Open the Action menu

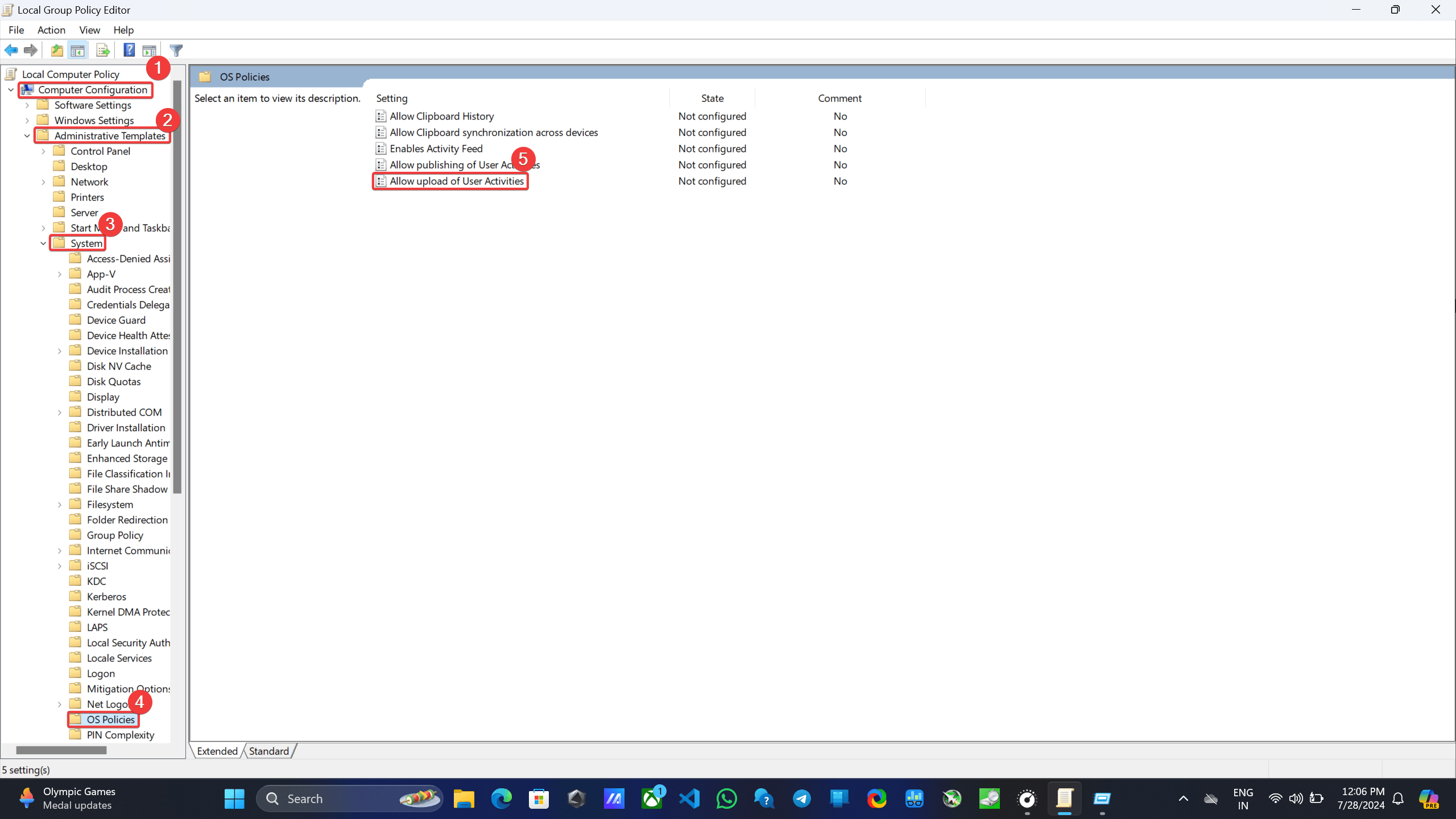coord(51,30)
